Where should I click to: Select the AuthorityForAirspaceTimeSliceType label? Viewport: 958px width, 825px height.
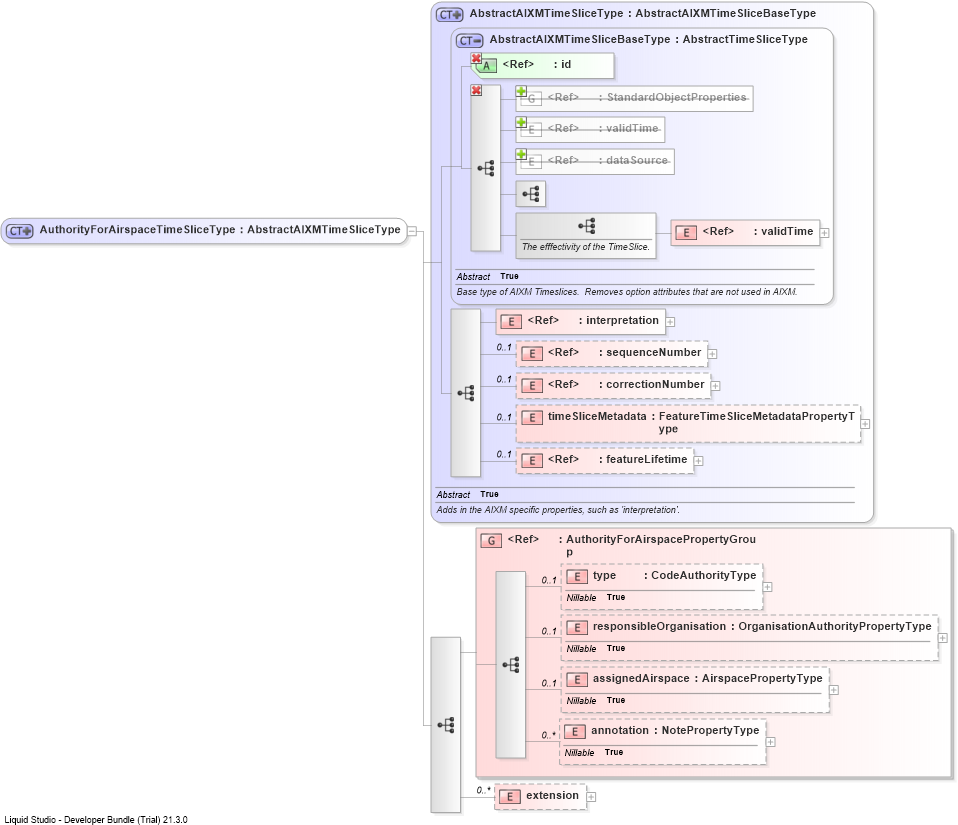coord(220,230)
